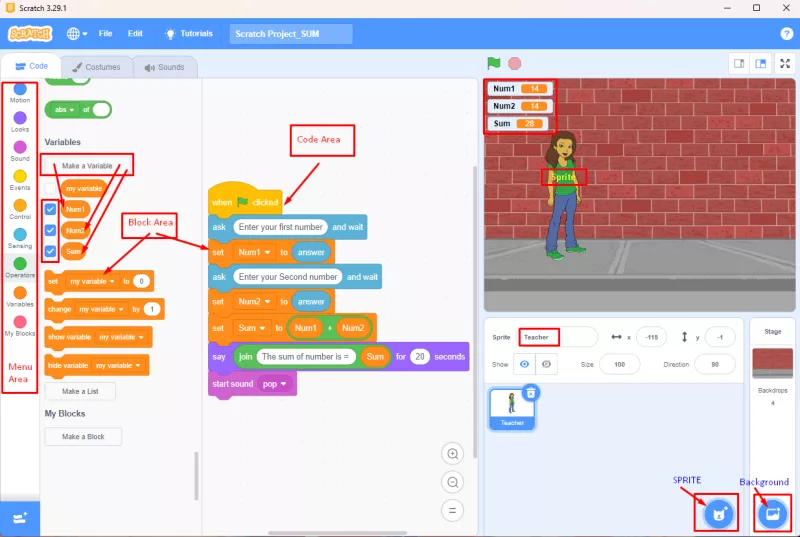Select the My Blocks category

click(20, 326)
